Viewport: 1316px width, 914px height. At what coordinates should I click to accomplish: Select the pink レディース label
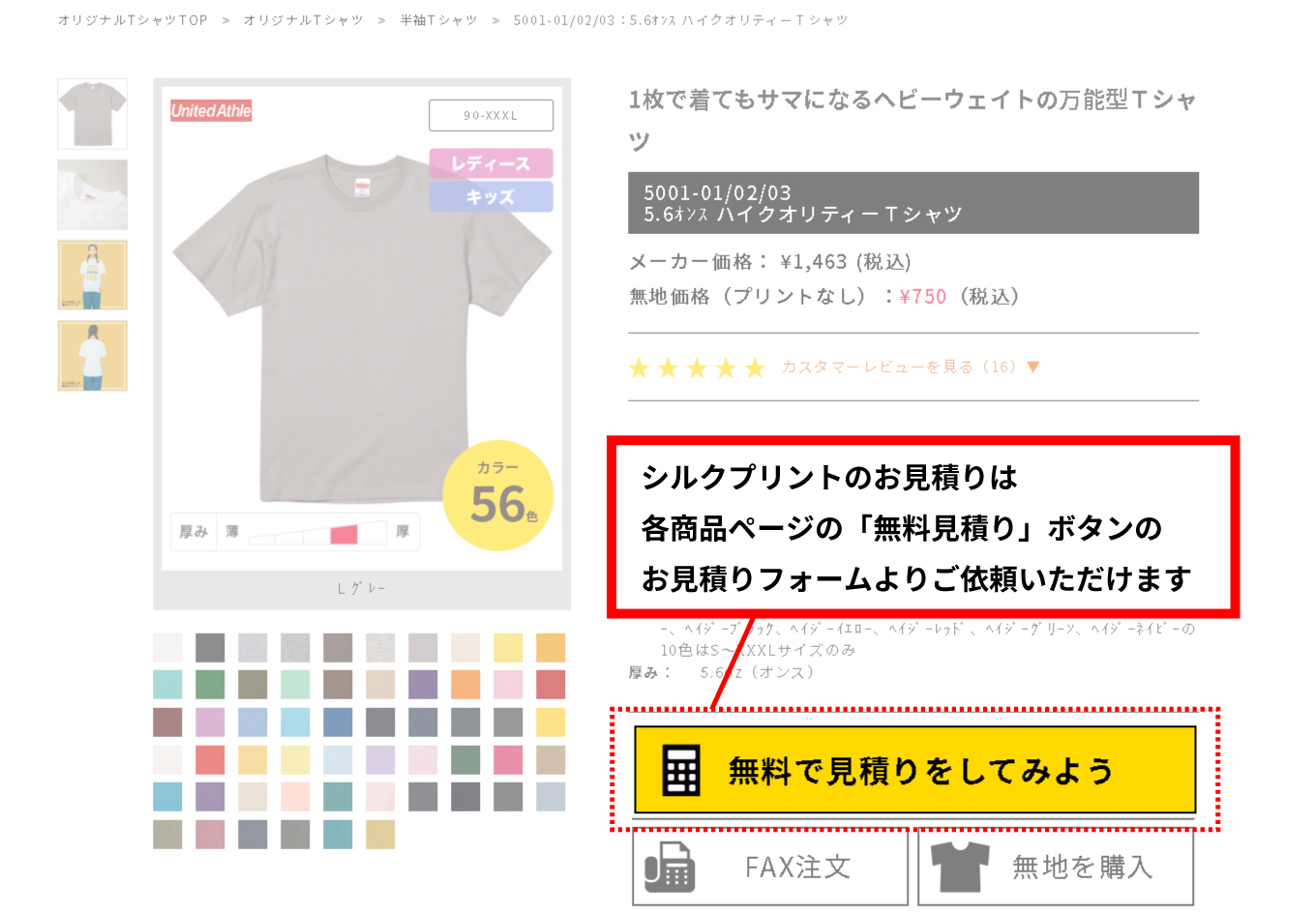(x=491, y=163)
